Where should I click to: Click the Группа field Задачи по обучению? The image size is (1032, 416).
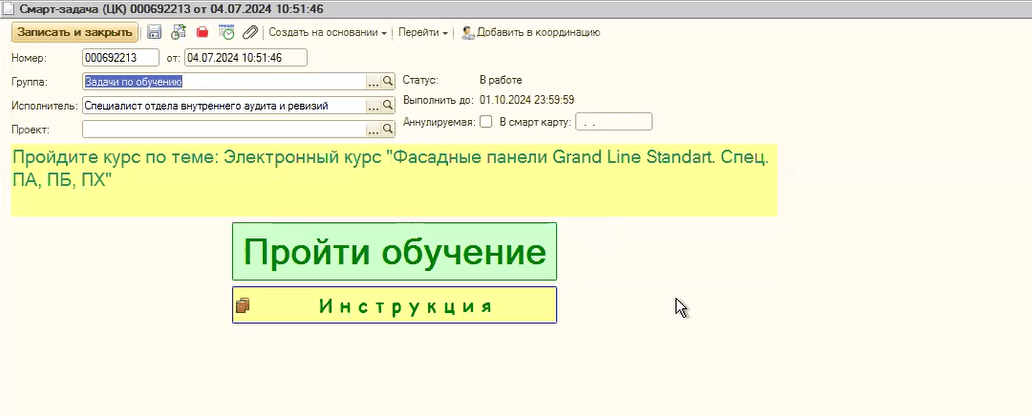(x=224, y=81)
